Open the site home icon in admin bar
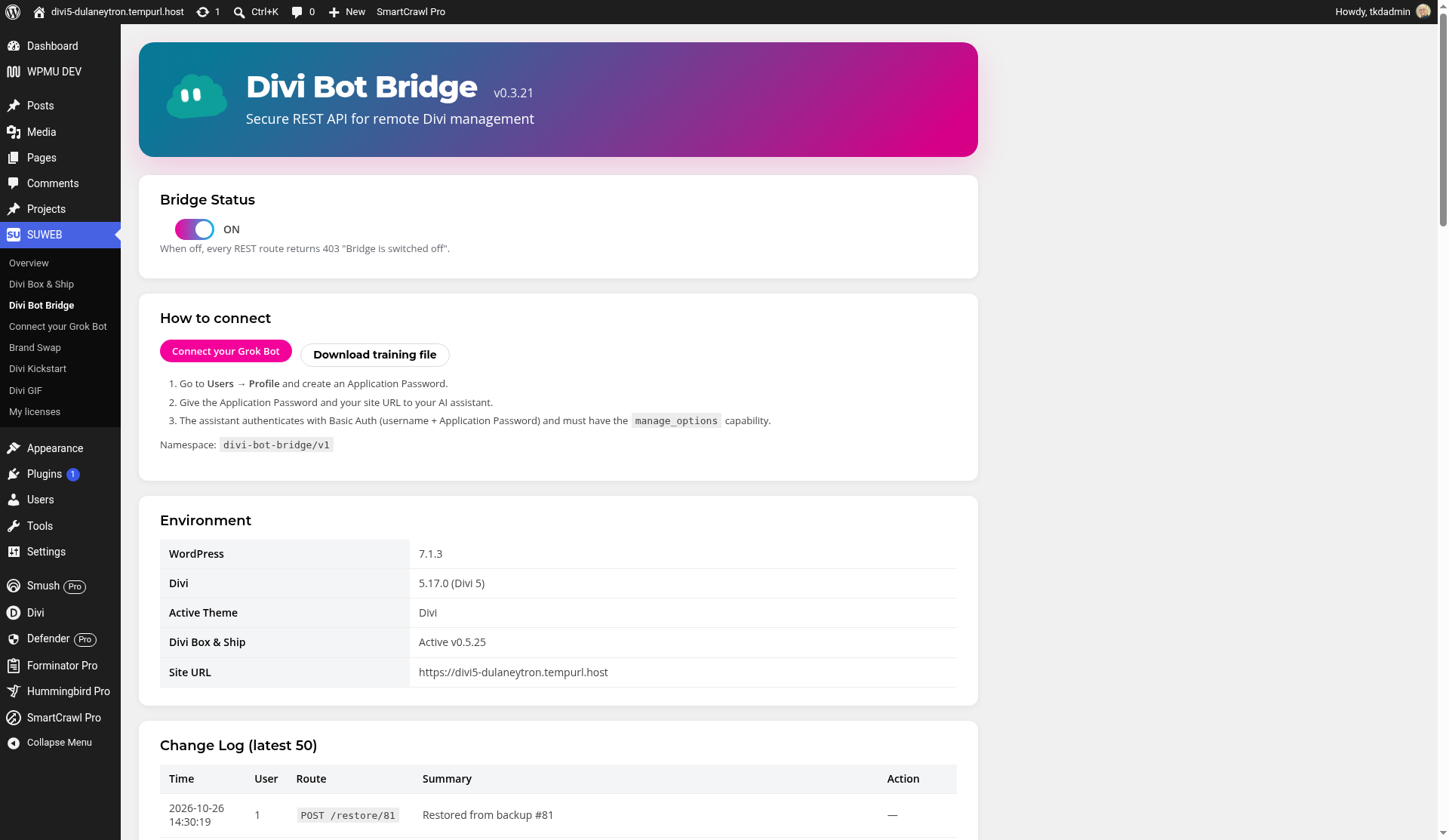 39,12
